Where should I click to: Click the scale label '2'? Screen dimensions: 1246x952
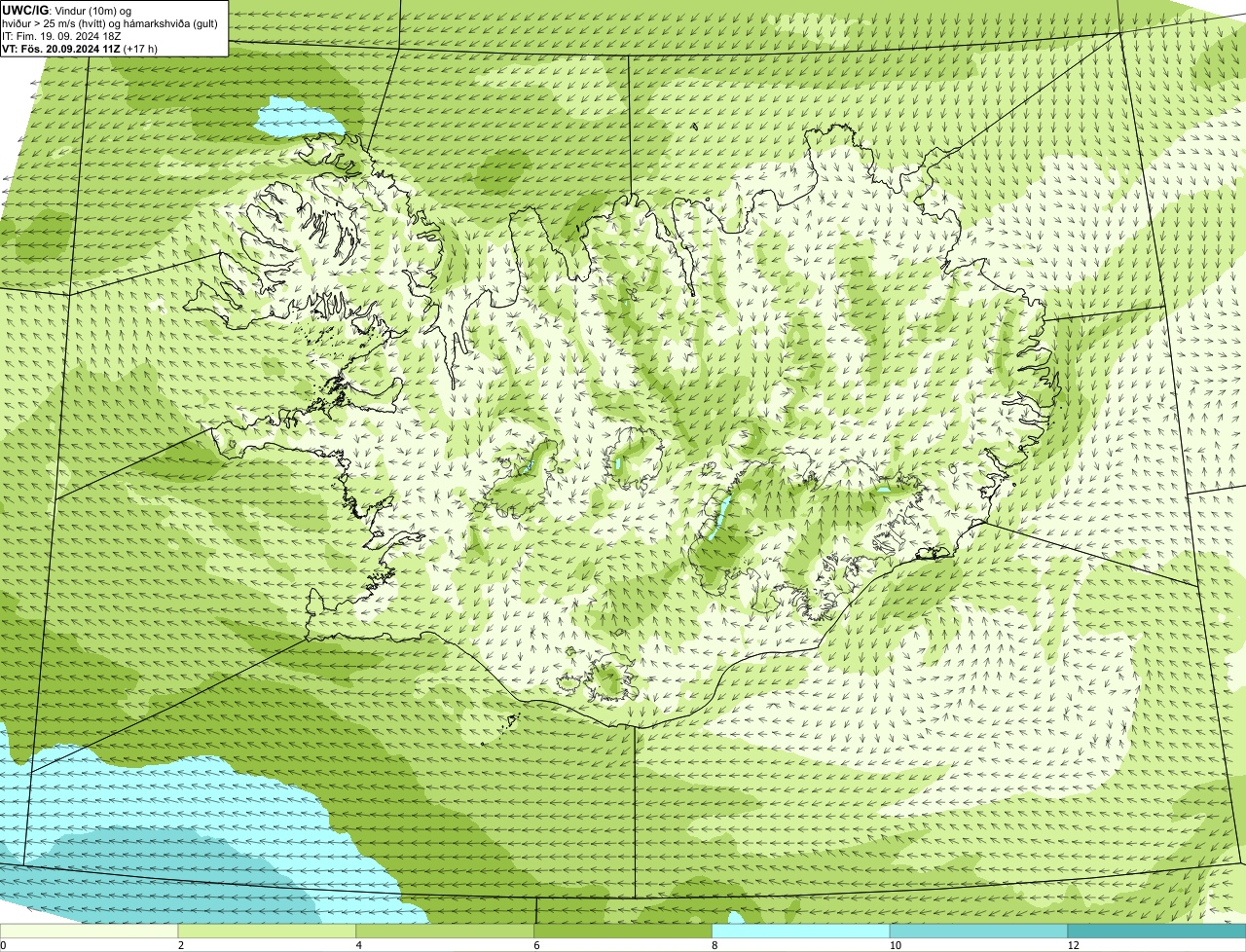click(181, 945)
